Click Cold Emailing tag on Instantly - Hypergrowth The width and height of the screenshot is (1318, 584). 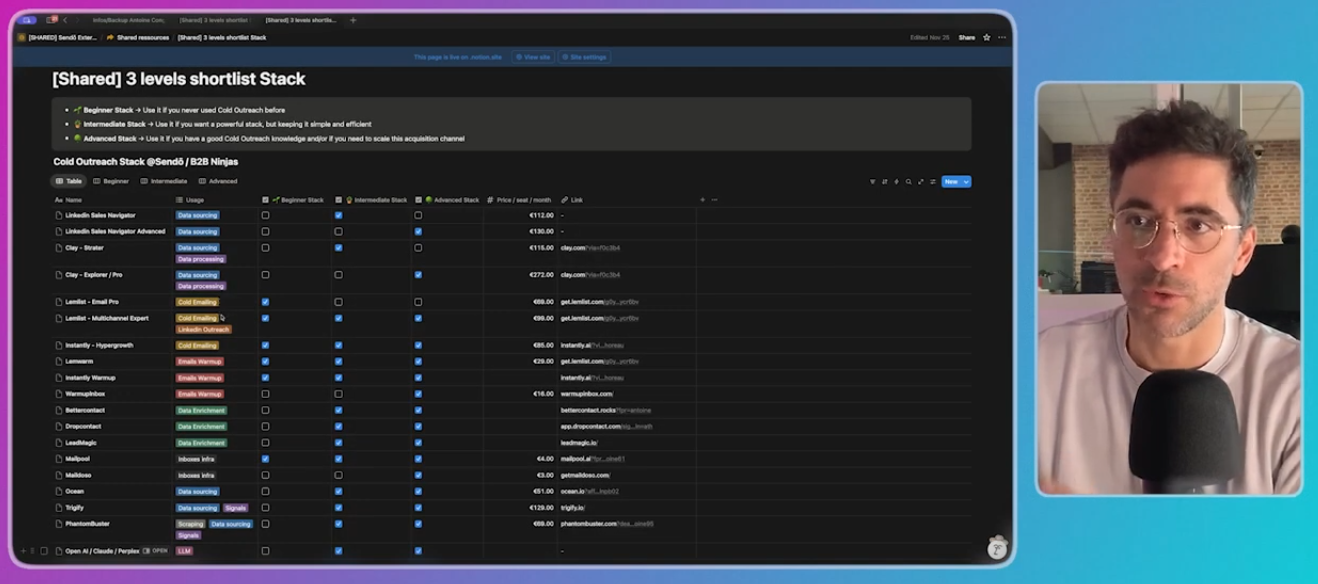click(197, 345)
